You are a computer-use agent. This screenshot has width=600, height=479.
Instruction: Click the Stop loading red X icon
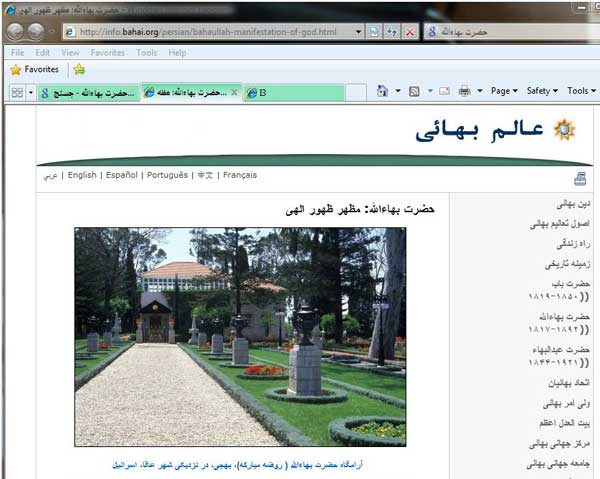[410, 32]
